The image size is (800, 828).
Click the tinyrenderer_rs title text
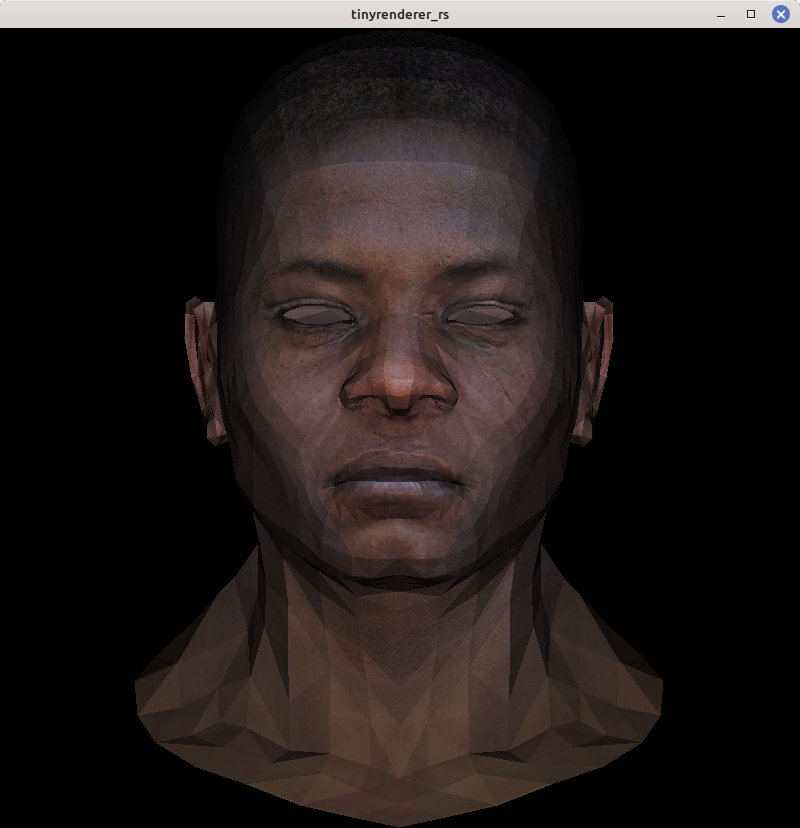pyautogui.click(x=400, y=14)
